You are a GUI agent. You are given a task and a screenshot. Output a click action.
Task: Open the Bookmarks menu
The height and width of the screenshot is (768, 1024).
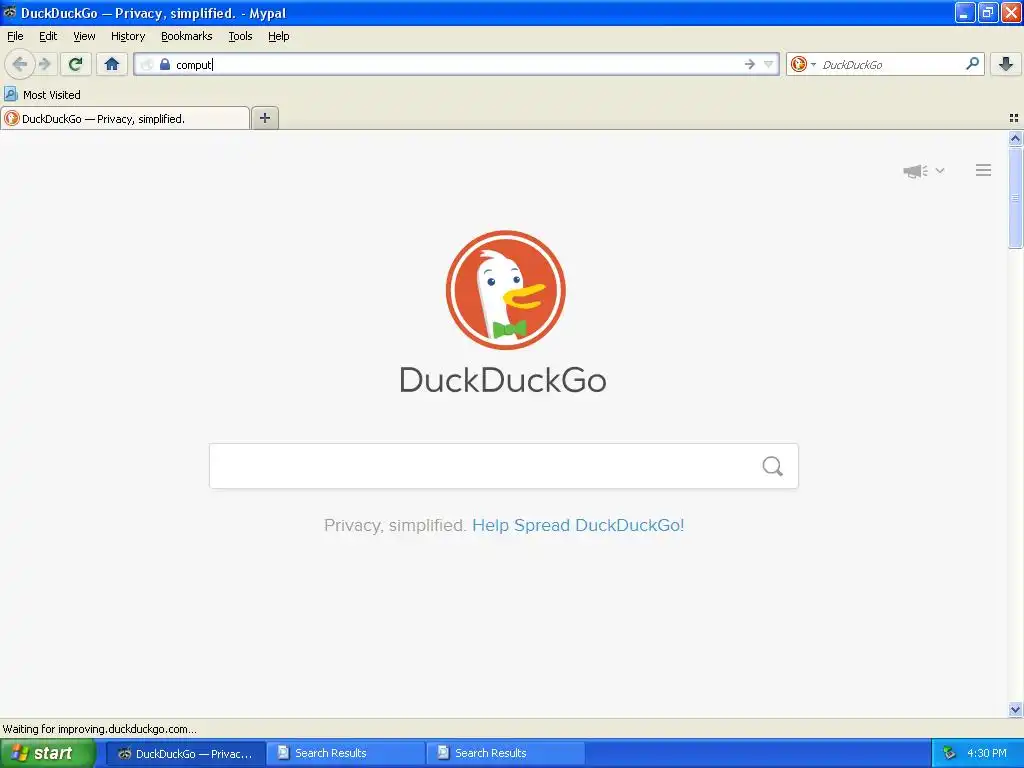pyautogui.click(x=187, y=36)
